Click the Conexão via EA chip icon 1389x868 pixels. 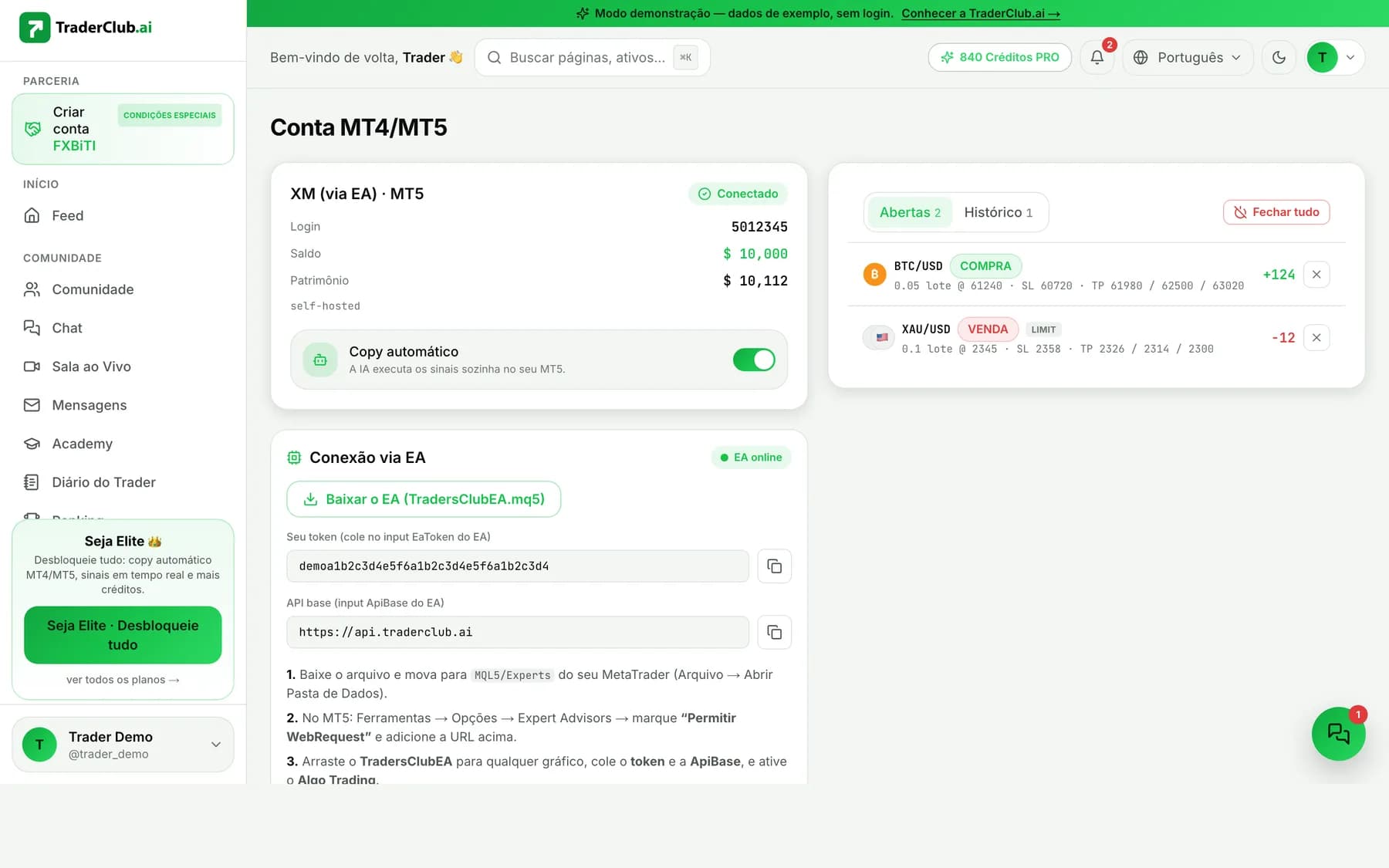[294, 458]
